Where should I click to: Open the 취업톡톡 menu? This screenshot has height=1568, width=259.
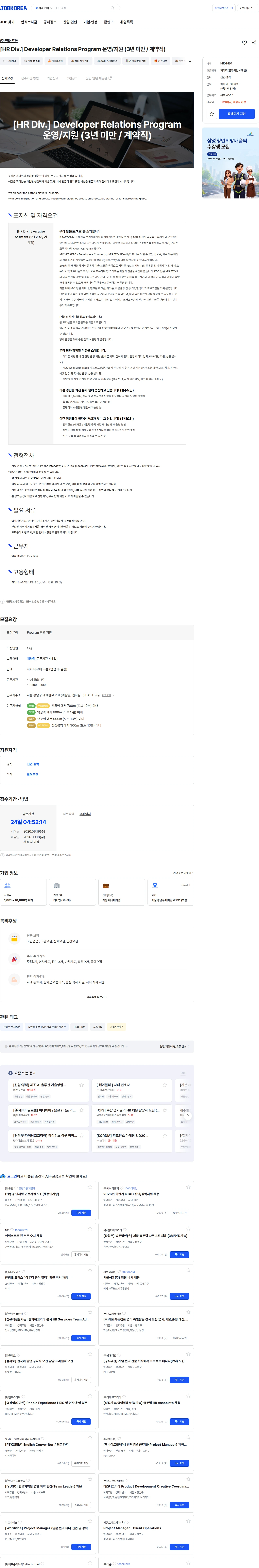click(x=126, y=22)
